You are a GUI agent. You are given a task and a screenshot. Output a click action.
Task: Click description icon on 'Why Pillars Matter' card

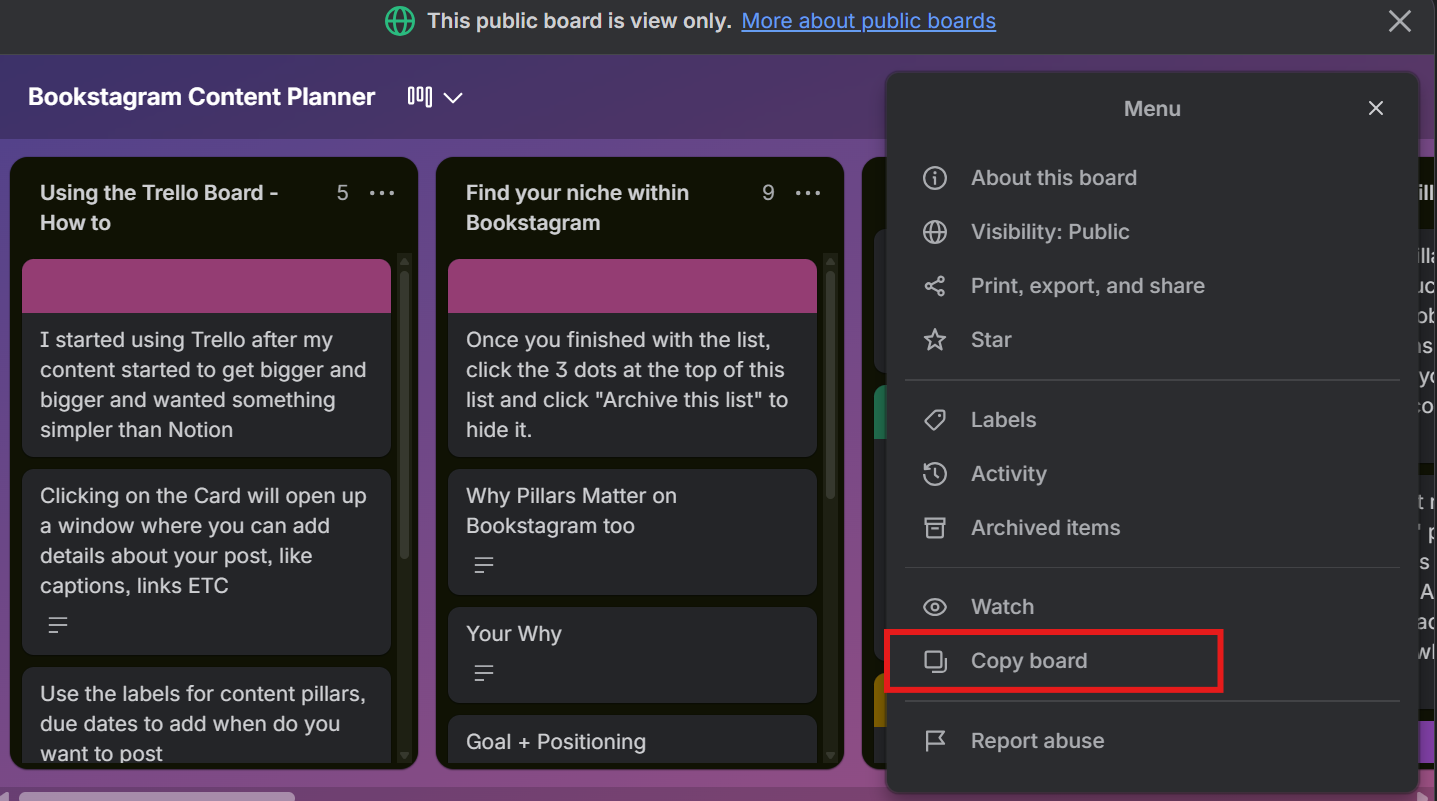pyautogui.click(x=484, y=565)
